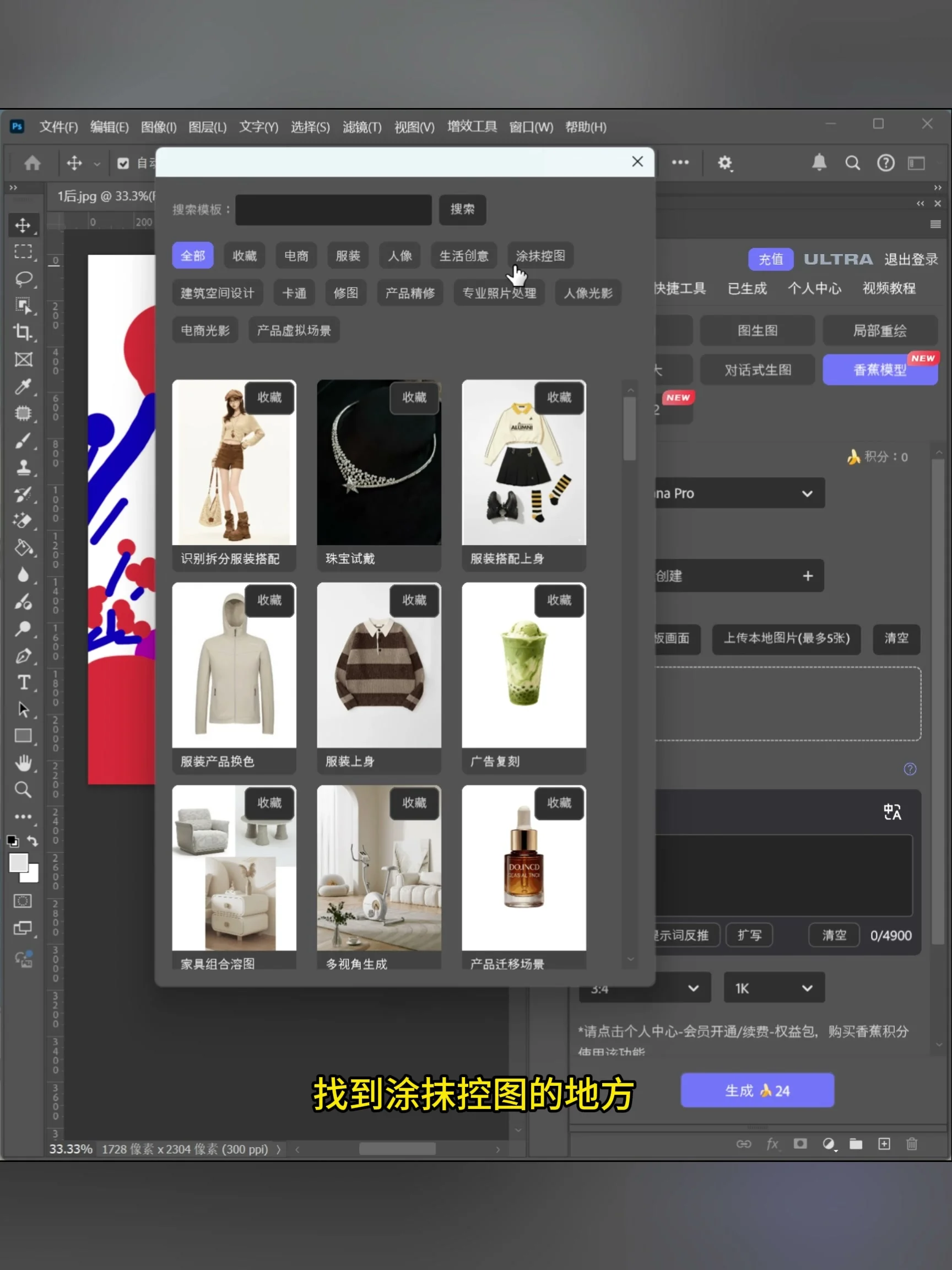This screenshot has height=1270, width=952.
Task: Click the translate icon in prompt box
Action: coord(892,812)
